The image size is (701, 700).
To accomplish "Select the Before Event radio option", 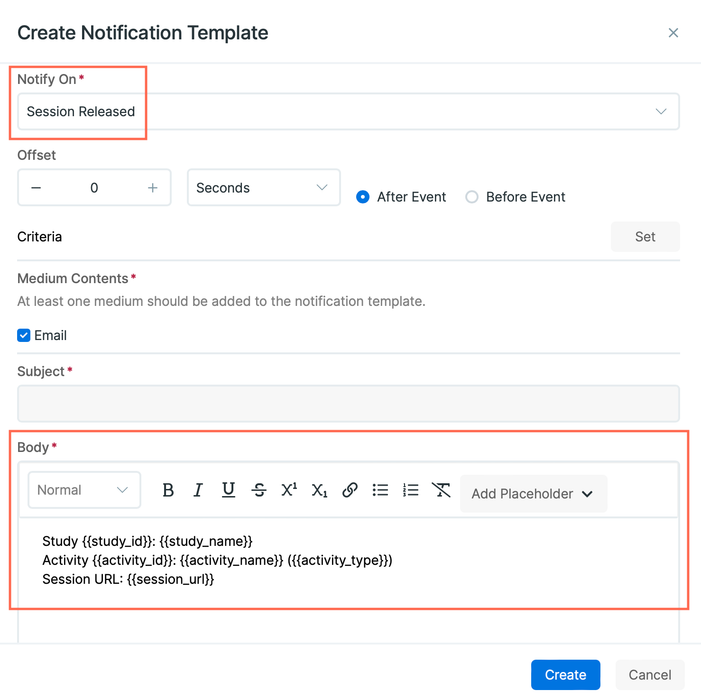I will [472, 197].
